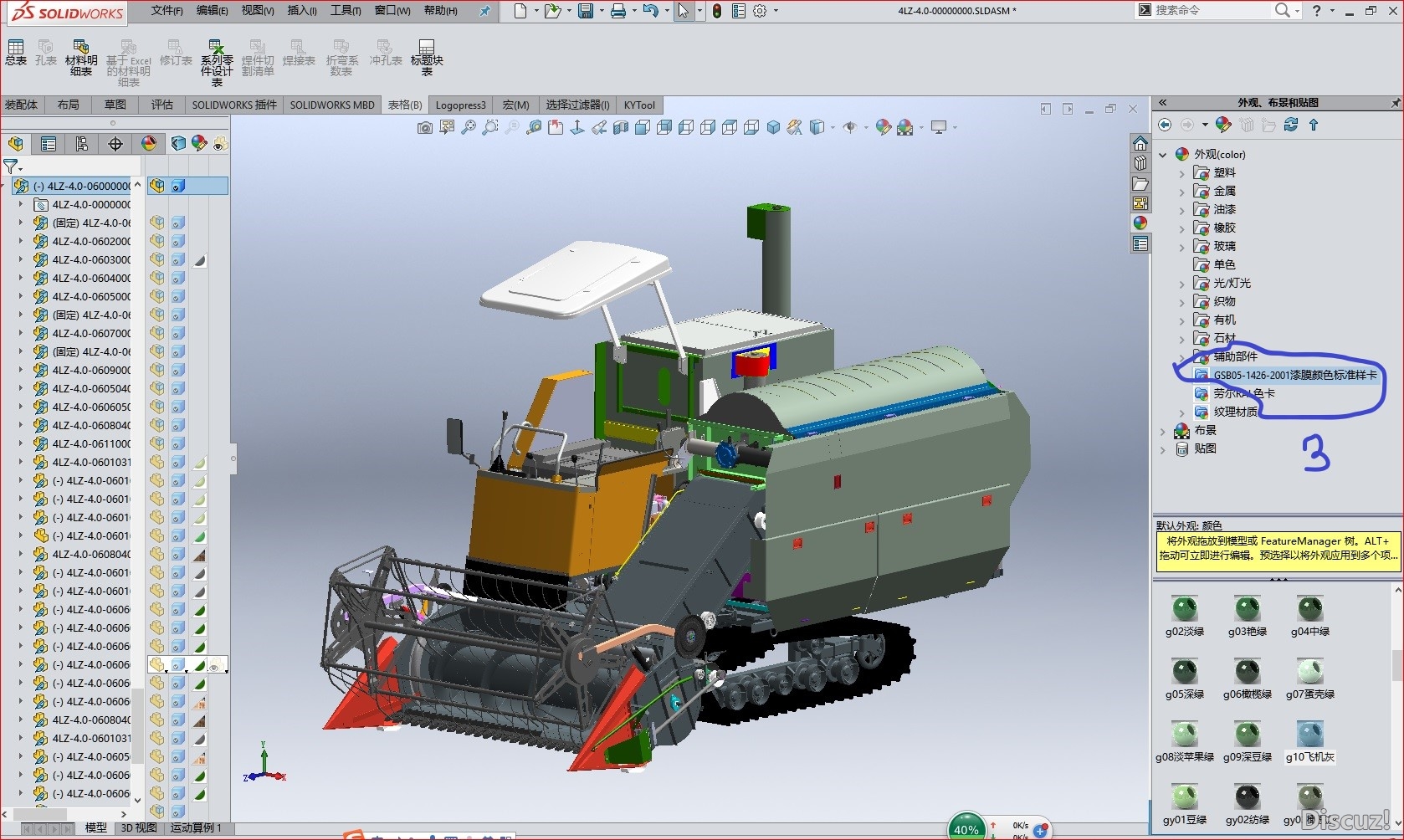Viewport: 1404px width, 840px height.
Task: Pick the g02淡绿 color swatch
Action: click(x=1184, y=617)
